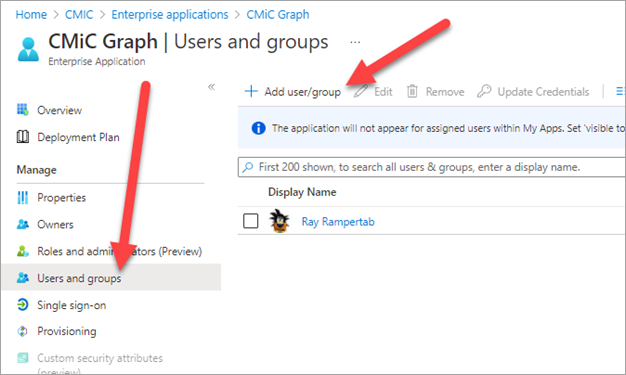Viewport: 626px width, 375px height.
Task: Click the Owners people icon
Action: pyautogui.click(x=23, y=224)
